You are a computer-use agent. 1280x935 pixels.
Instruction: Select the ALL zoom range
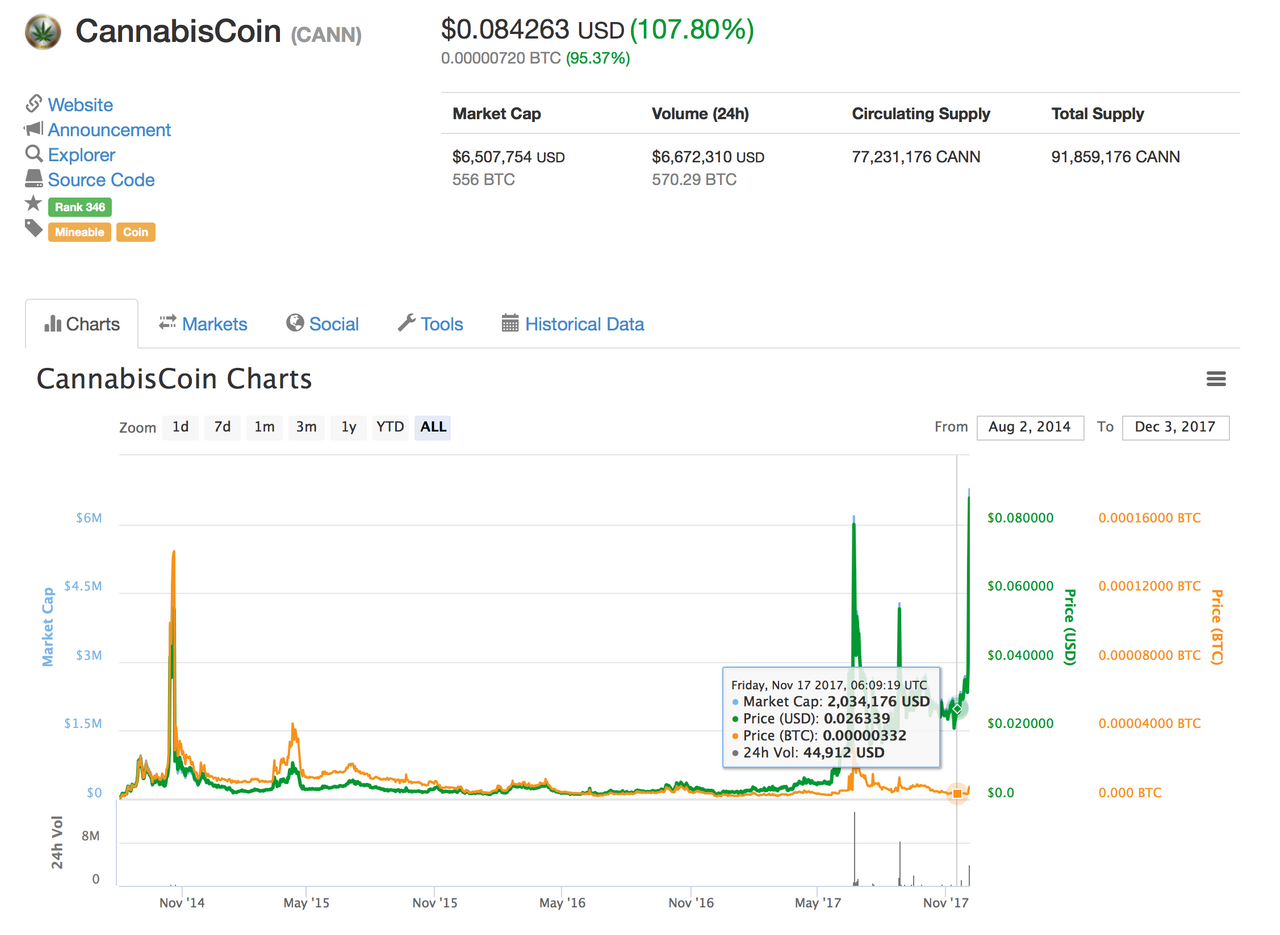pyautogui.click(x=433, y=427)
